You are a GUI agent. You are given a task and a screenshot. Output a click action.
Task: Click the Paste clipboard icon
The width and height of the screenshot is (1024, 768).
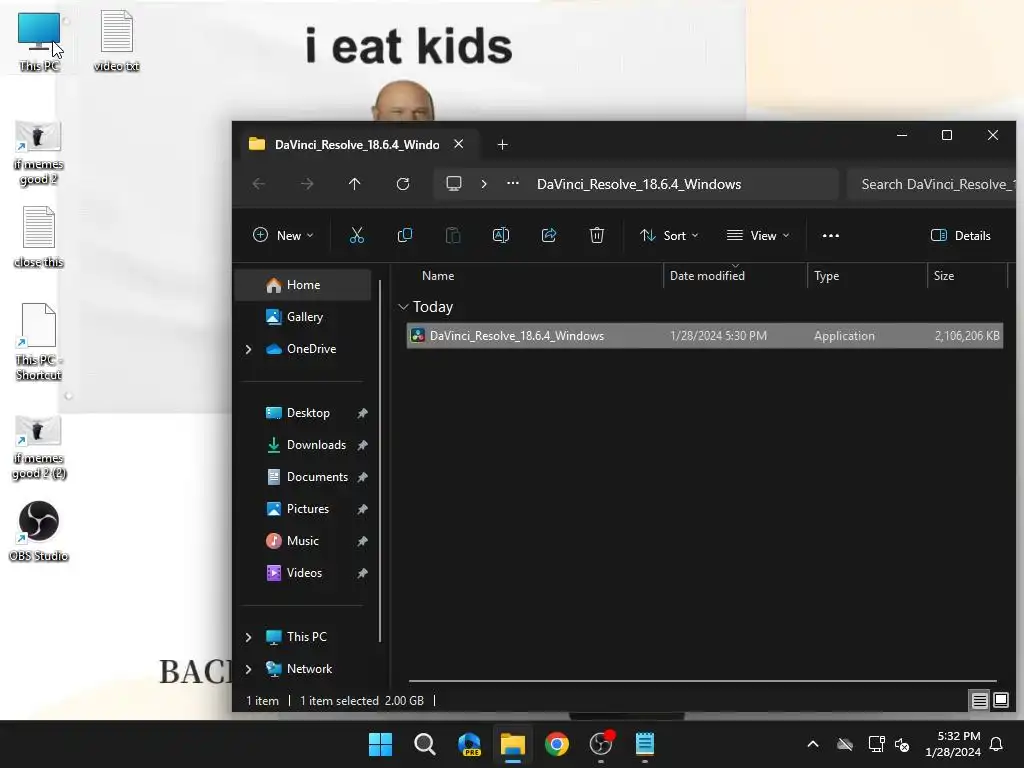tap(453, 235)
